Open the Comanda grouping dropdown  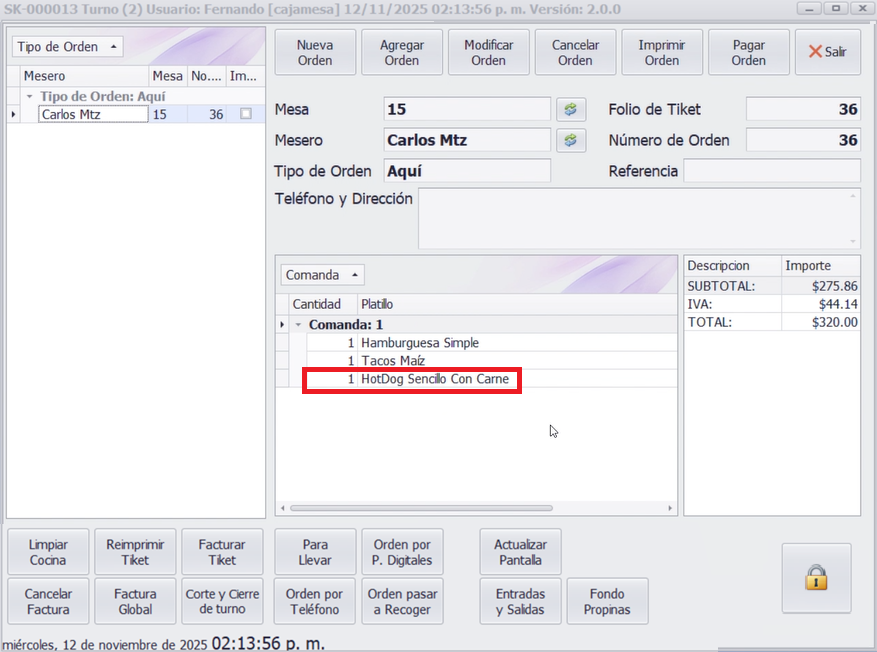(x=322, y=275)
